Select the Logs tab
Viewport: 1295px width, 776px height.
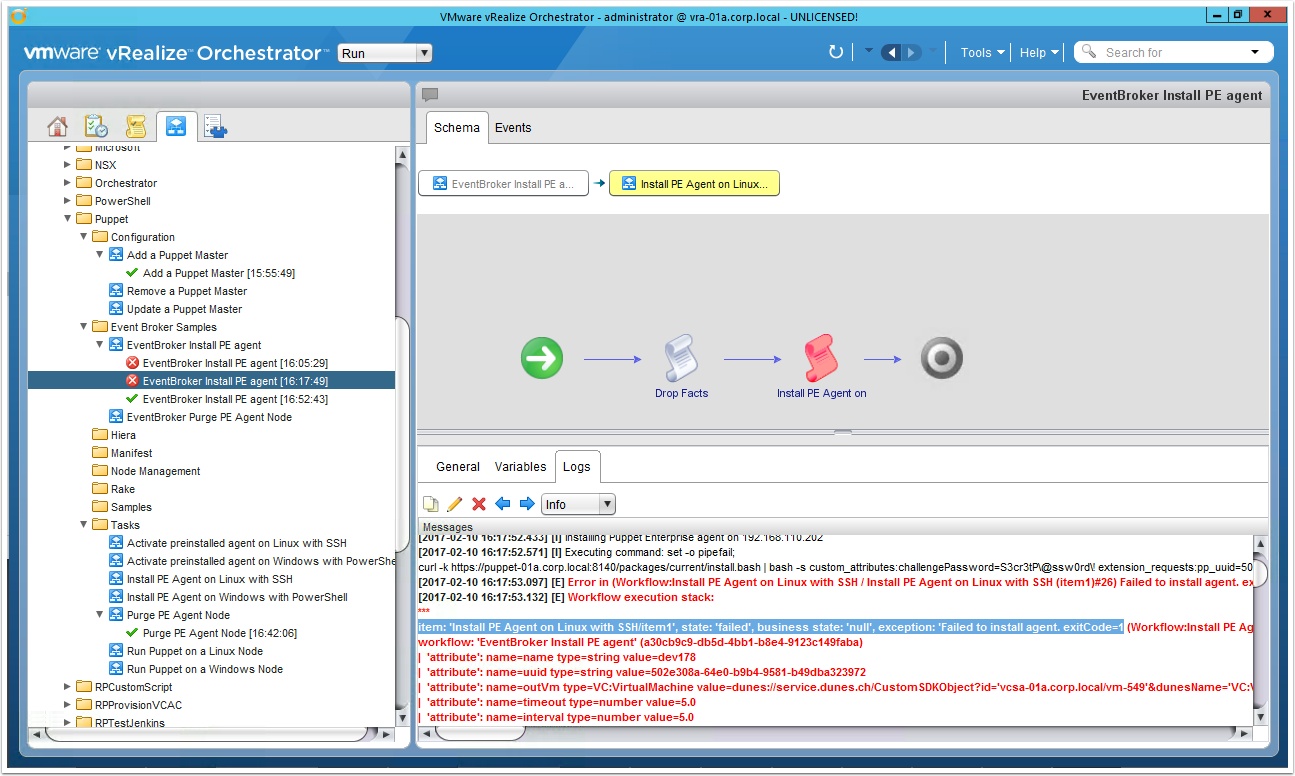point(577,466)
